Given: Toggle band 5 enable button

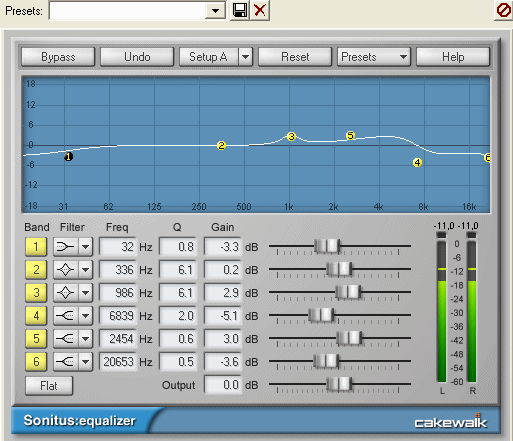Looking at the screenshot, I should coord(36,339).
